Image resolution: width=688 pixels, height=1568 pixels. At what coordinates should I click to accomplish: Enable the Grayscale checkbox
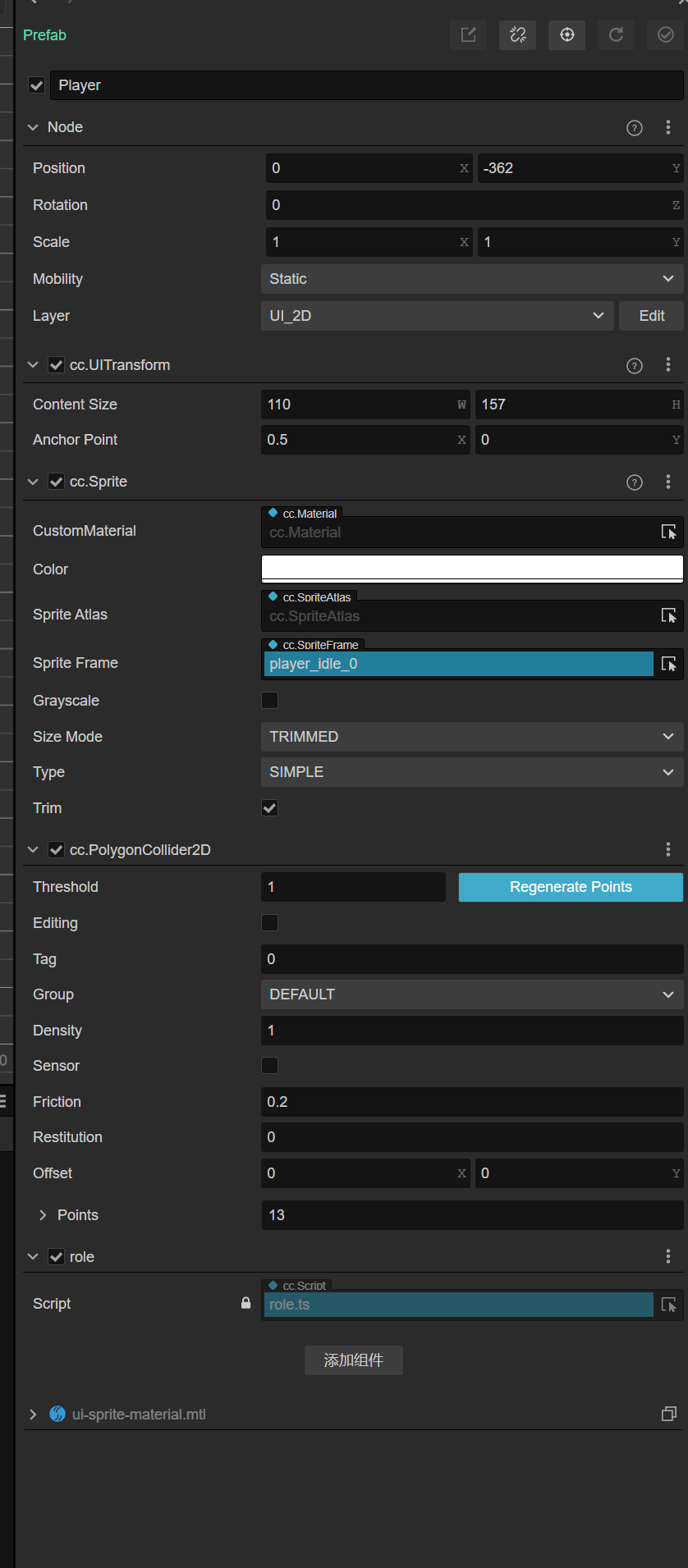click(269, 700)
